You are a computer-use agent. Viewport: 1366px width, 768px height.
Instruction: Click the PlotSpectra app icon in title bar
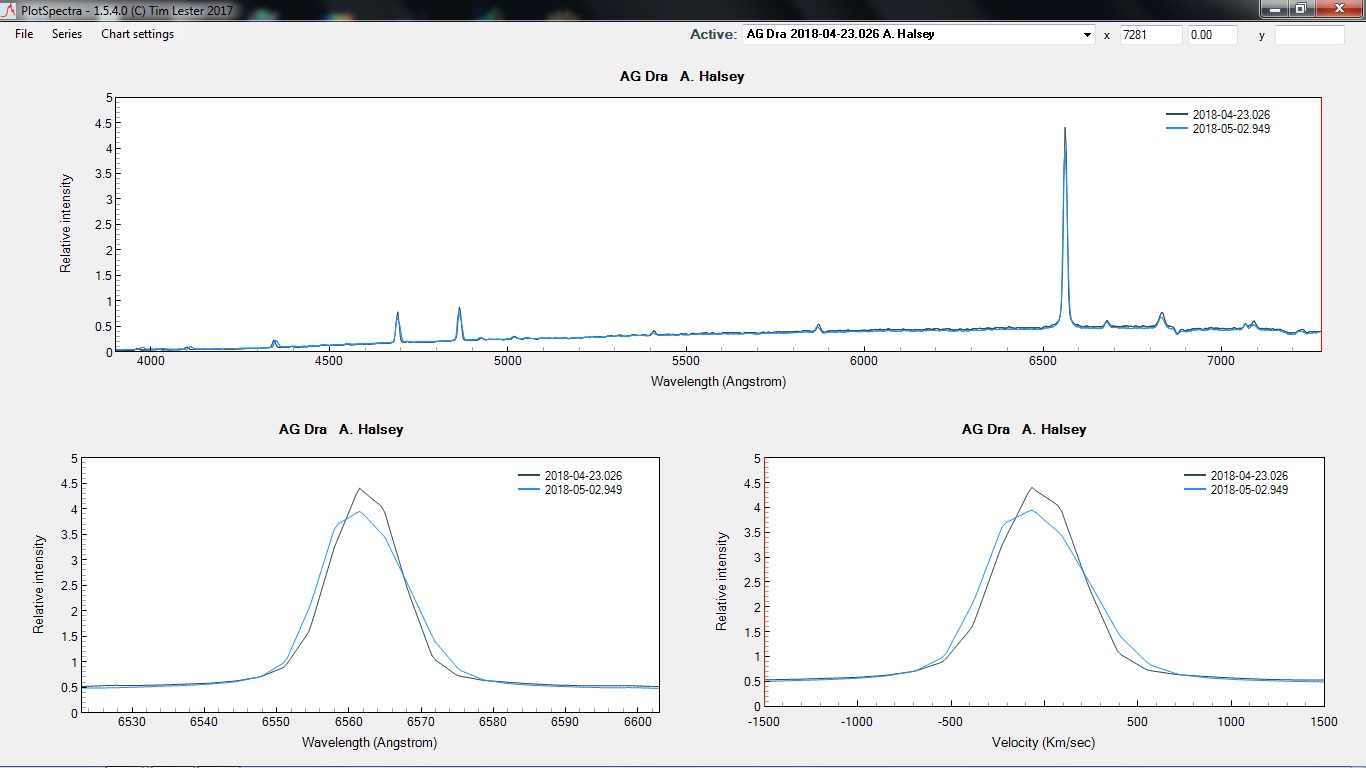coord(9,9)
